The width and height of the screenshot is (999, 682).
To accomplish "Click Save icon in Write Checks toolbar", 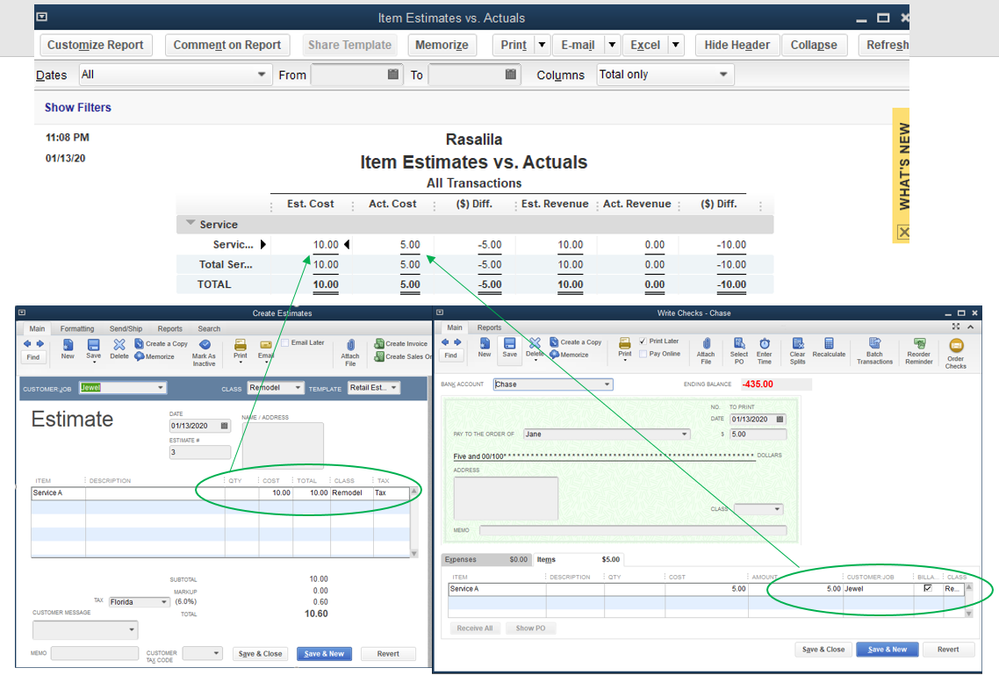I will [510, 343].
